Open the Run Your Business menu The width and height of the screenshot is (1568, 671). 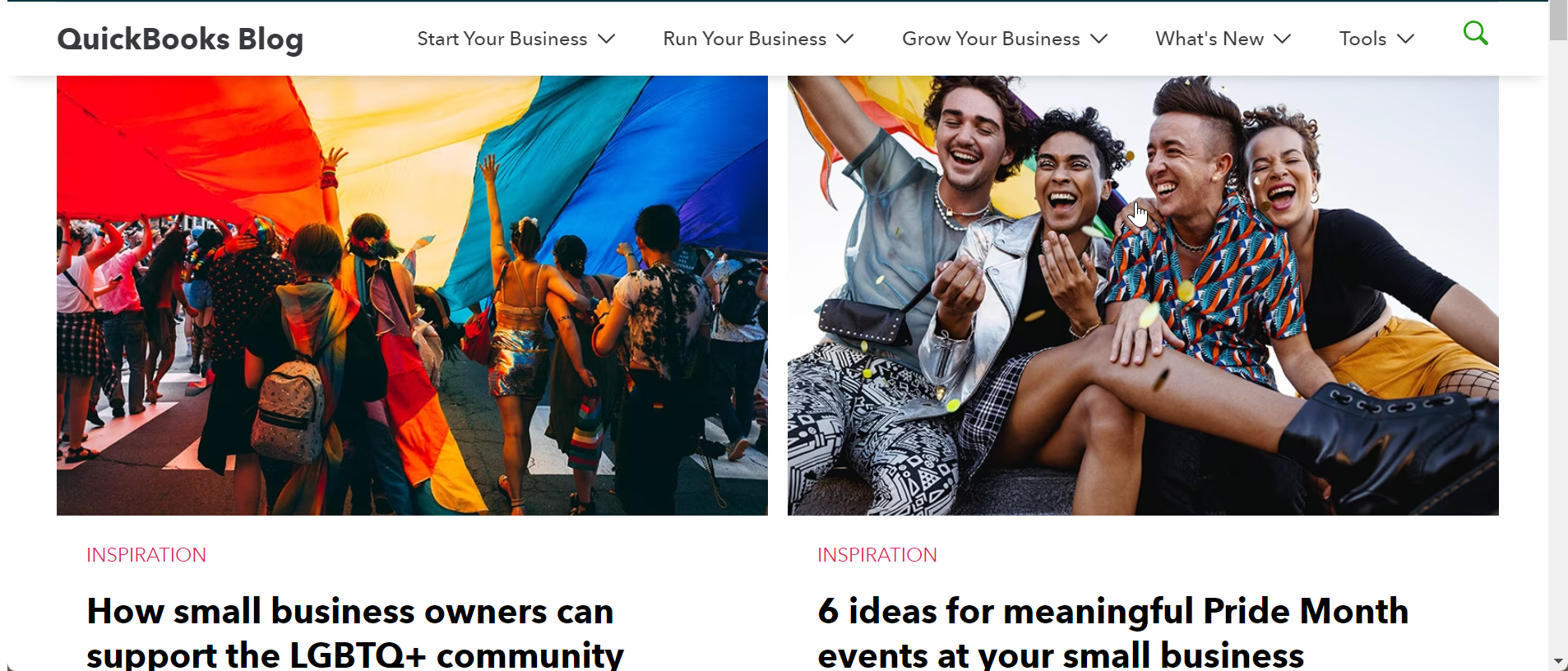pyautogui.click(x=745, y=39)
